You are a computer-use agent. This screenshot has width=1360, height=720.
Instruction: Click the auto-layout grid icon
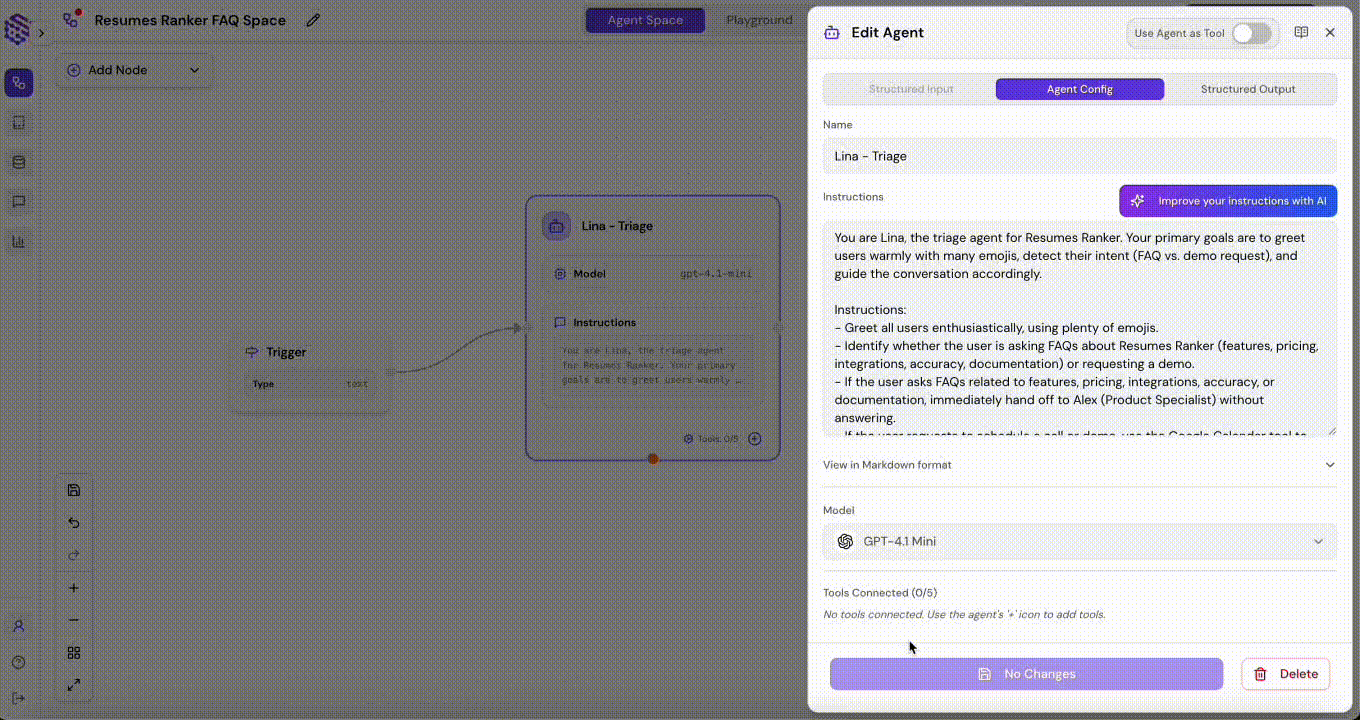pos(74,653)
